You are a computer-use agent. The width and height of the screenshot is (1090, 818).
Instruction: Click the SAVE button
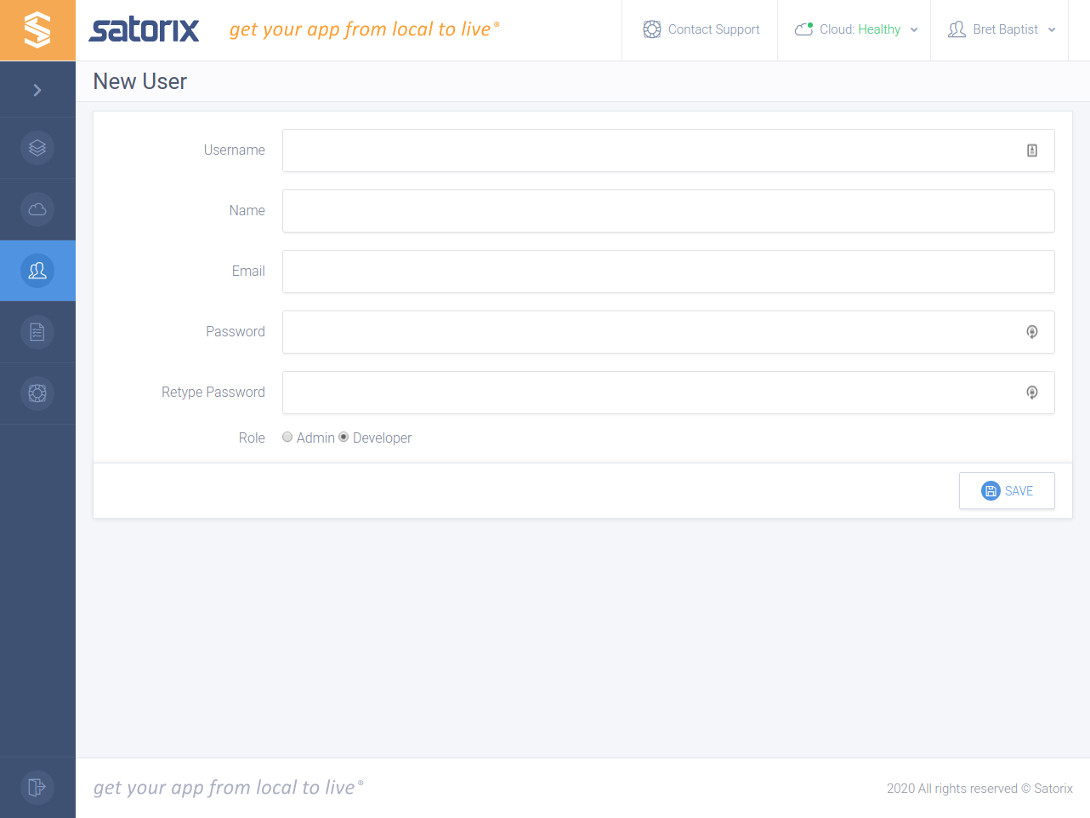coord(1007,490)
